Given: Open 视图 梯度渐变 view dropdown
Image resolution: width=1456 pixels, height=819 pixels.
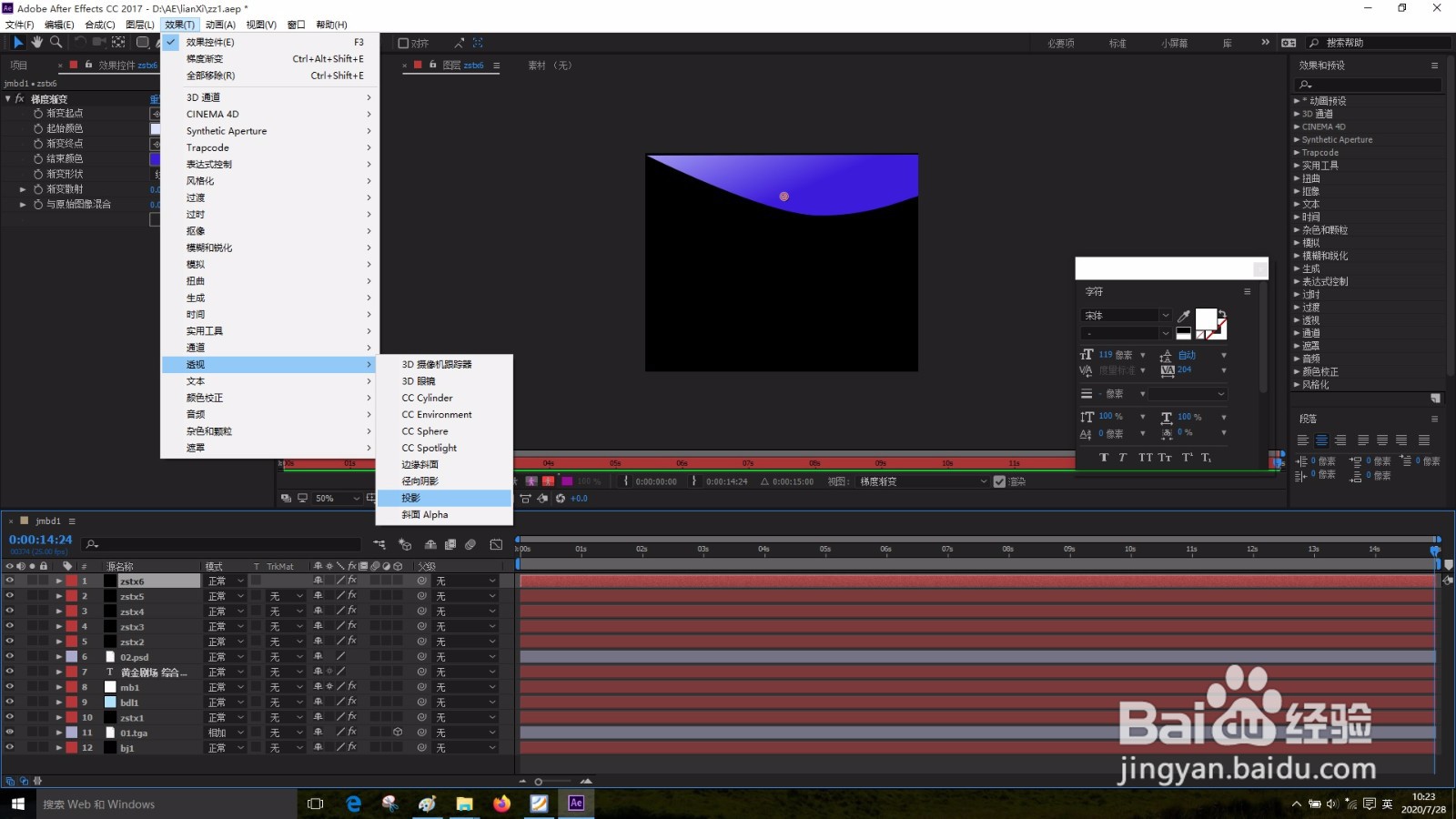Looking at the screenshot, I should [923, 481].
